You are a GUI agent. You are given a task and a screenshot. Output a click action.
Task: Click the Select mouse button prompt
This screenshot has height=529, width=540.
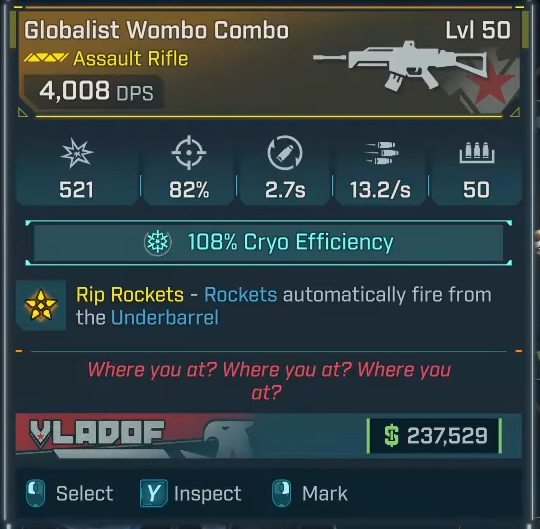70,493
